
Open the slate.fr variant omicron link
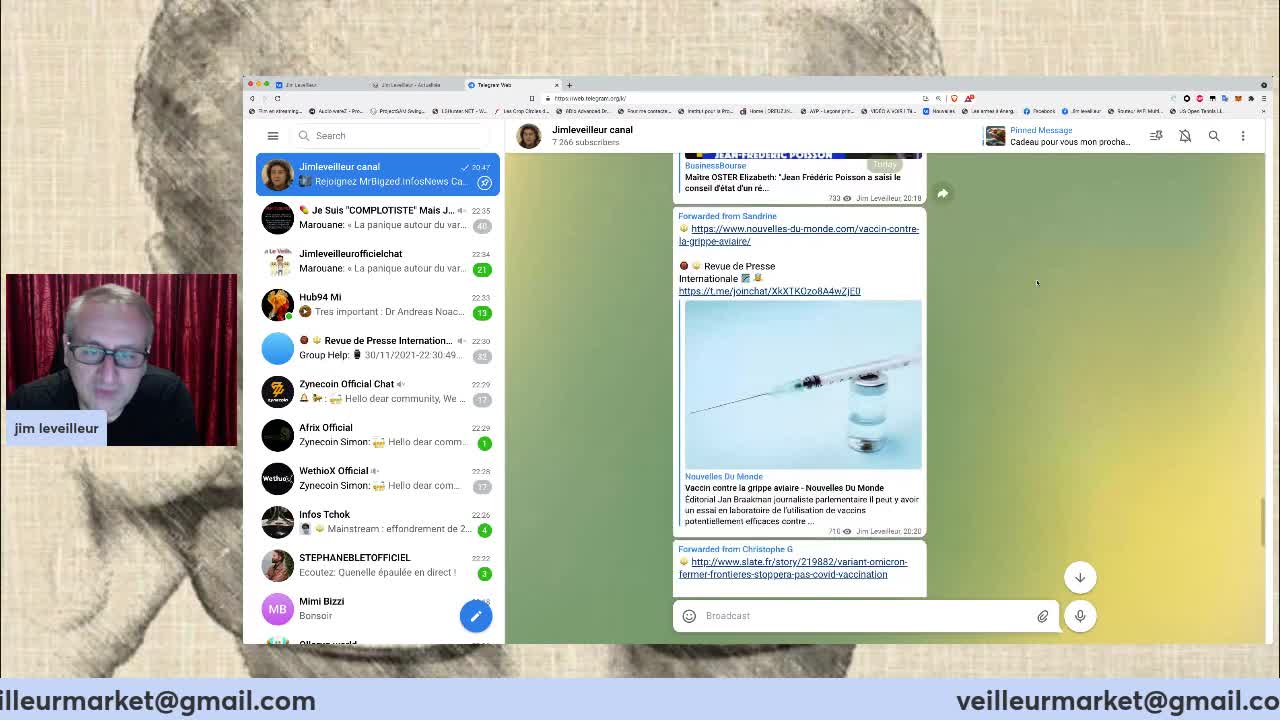pyautogui.click(x=793, y=568)
